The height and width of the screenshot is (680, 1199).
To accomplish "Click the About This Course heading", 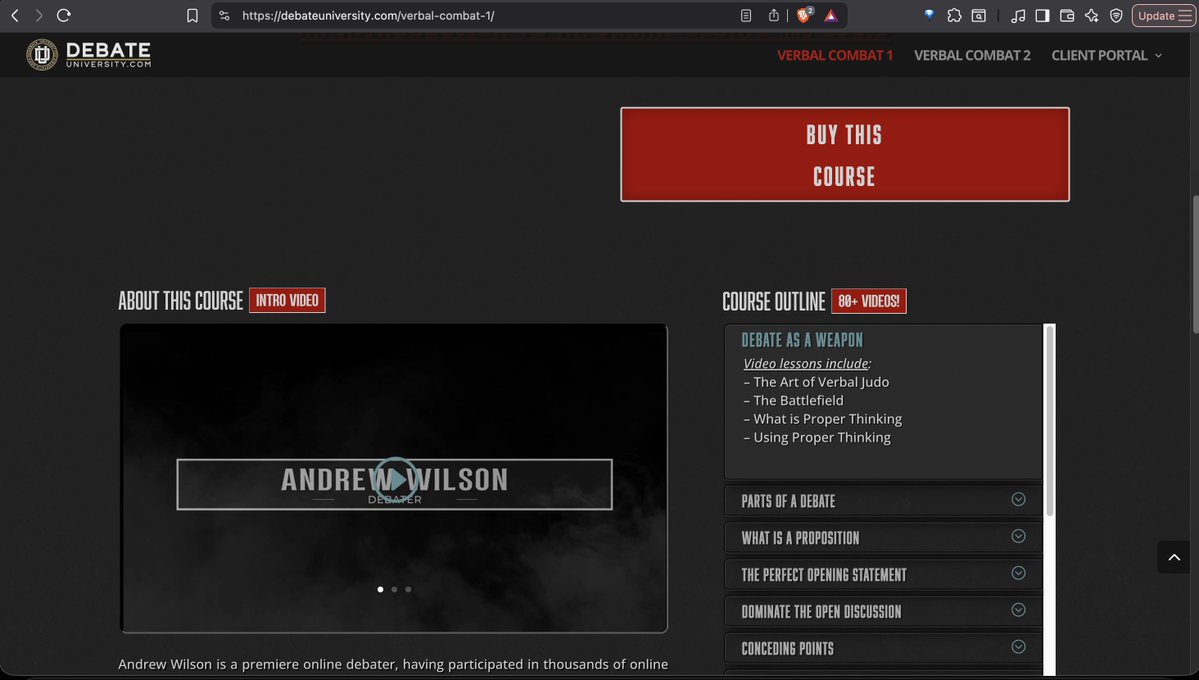I will pos(180,301).
